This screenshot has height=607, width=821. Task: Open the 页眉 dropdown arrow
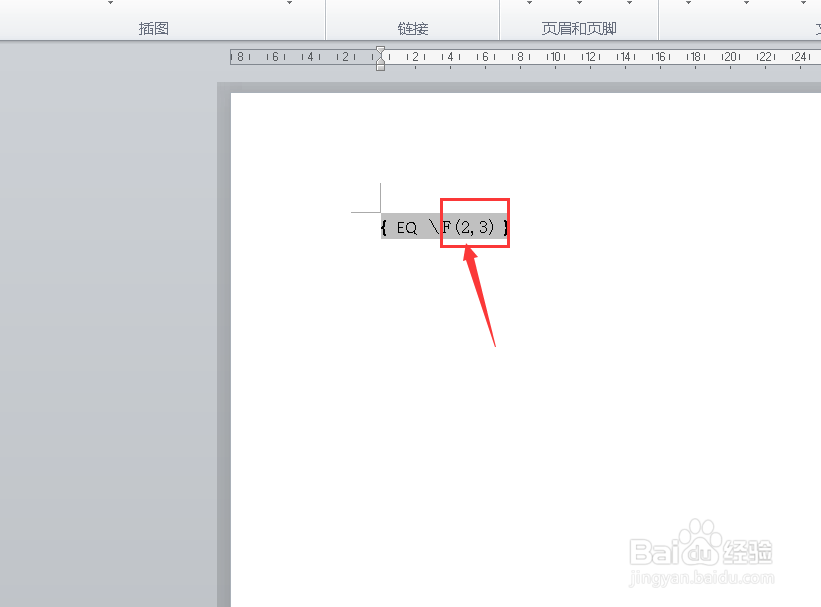529,3
